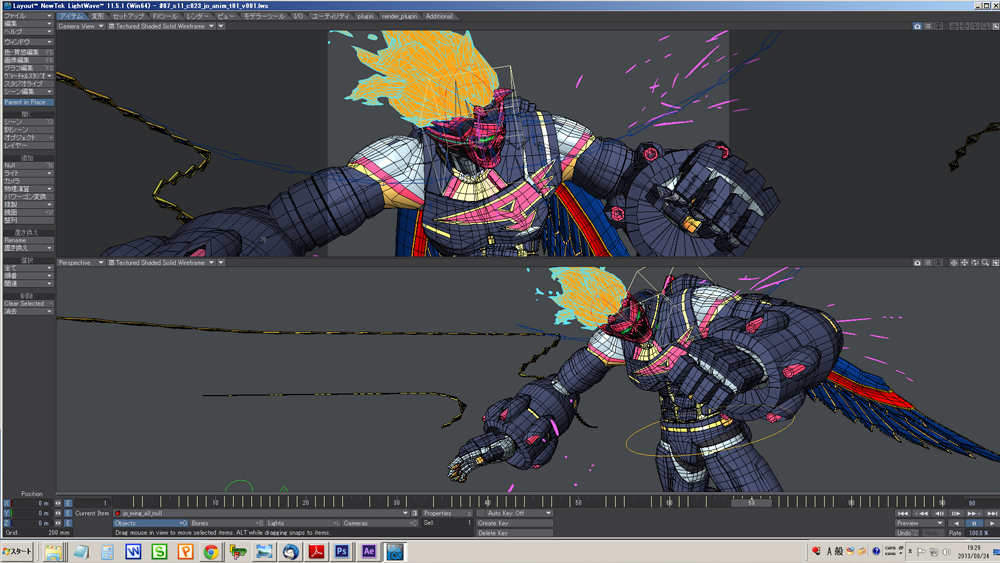Click frame 50 on the timeline scrubber
1000x563 pixels.
[578, 502]
